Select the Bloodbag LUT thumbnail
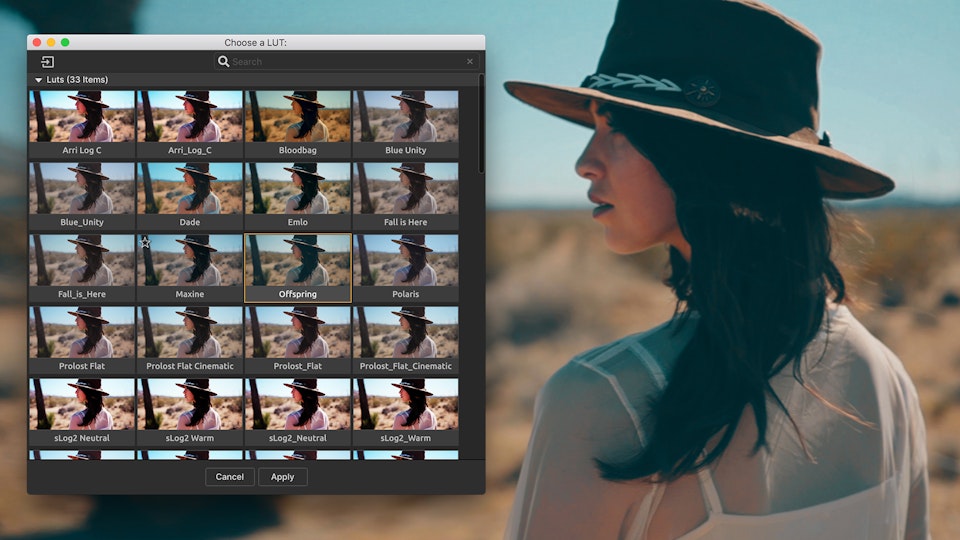 coord(298,116)
